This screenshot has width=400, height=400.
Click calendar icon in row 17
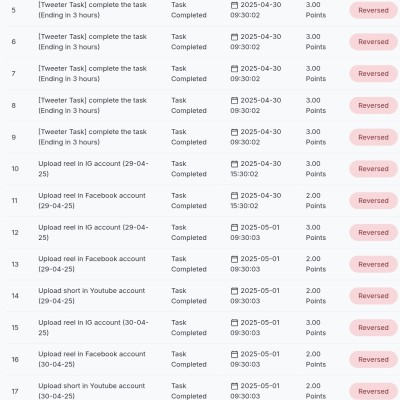click(x=234, y=386)
